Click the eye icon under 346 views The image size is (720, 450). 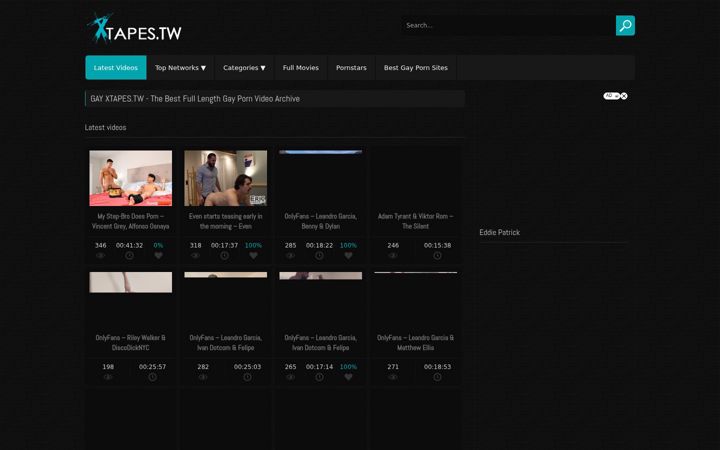(x=101, y=255)
